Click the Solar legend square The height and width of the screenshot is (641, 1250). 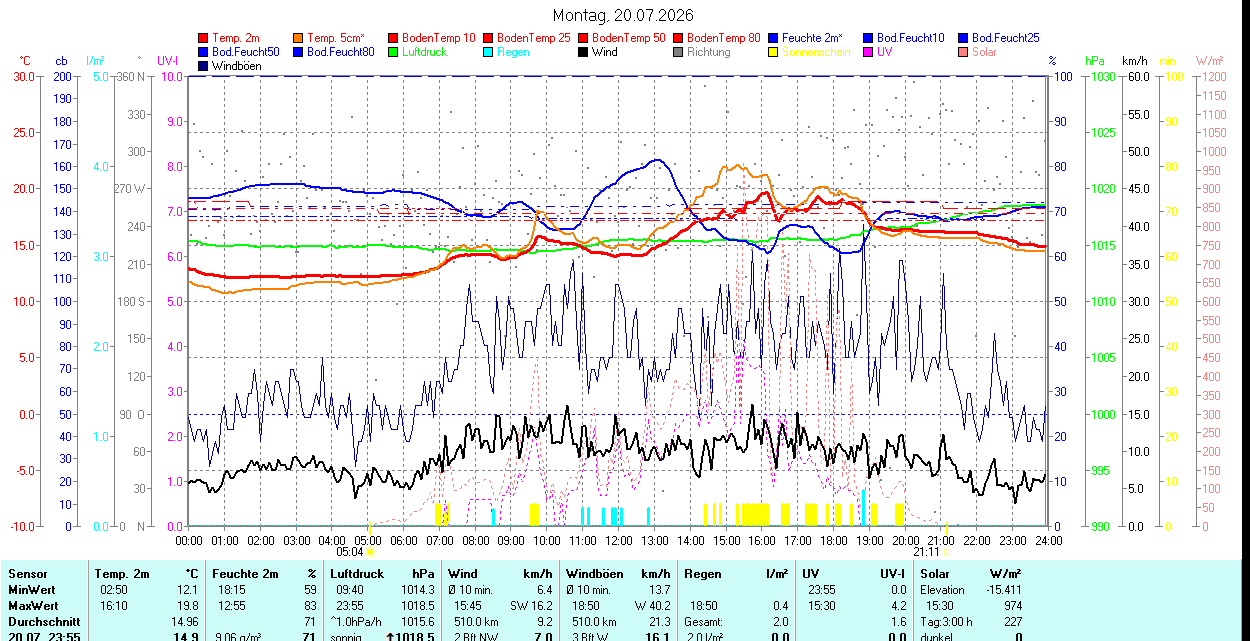pos(963,52)
